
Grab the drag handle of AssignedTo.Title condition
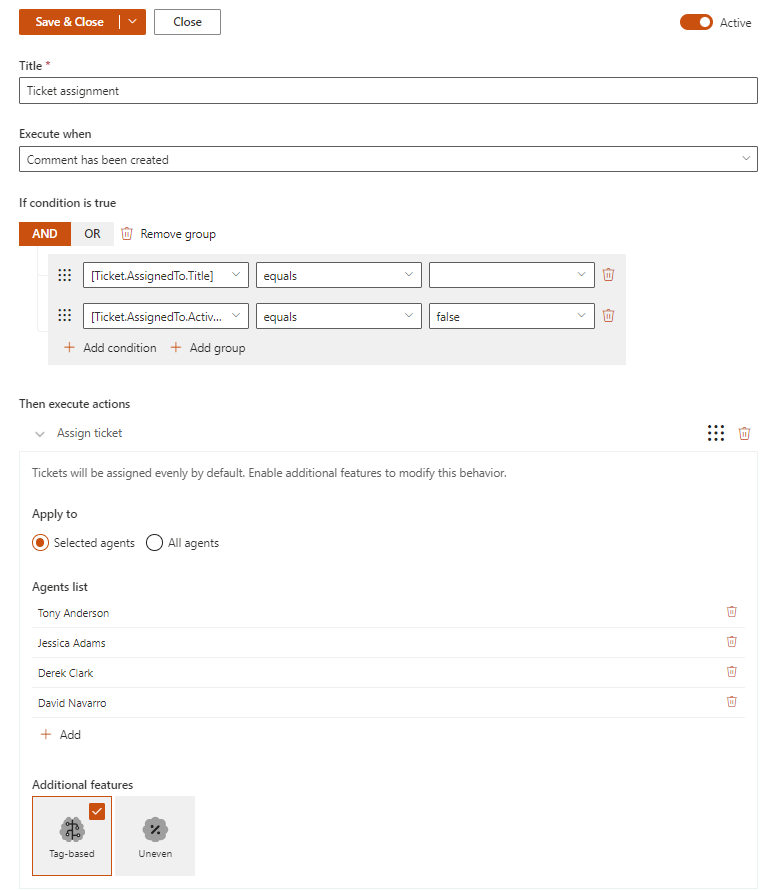(x=65, y=275)
